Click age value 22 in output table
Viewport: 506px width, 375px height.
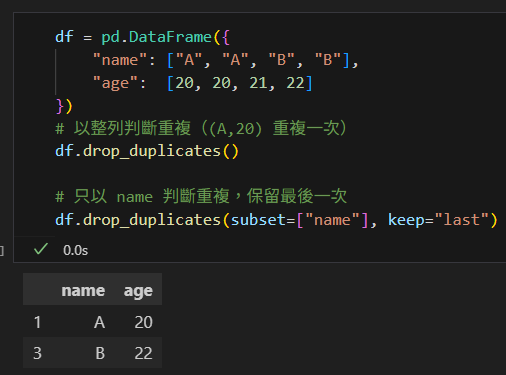point(144,353)
